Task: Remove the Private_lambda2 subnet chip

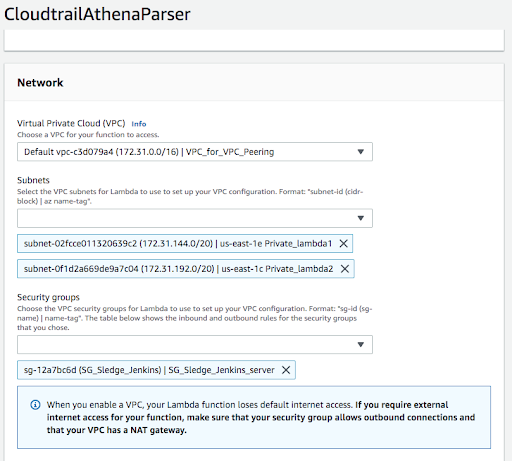Action: pyautogui.click(x=345, y=269)
